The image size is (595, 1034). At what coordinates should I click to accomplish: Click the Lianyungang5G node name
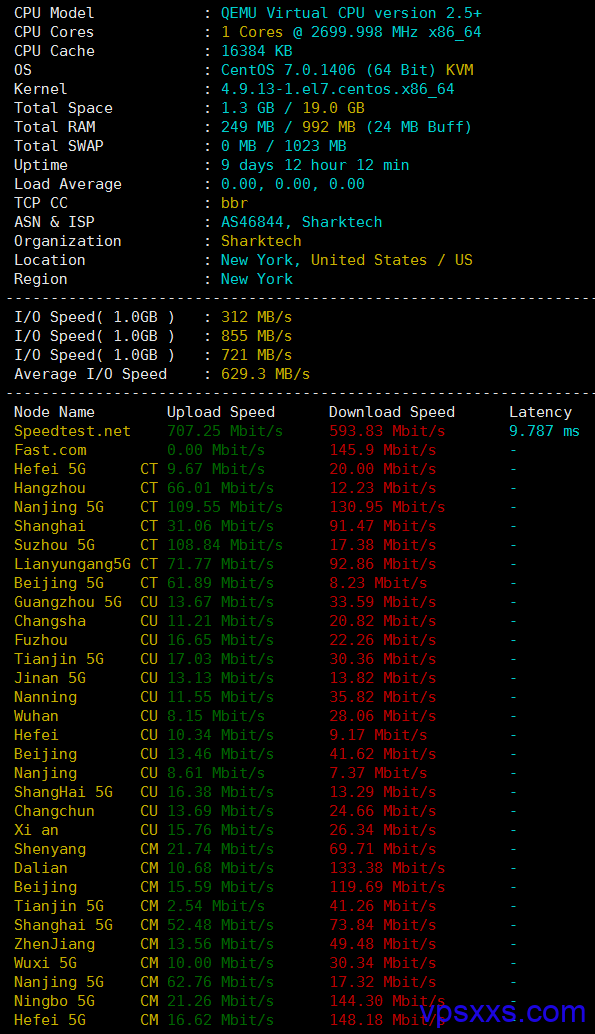pos(73,564)
